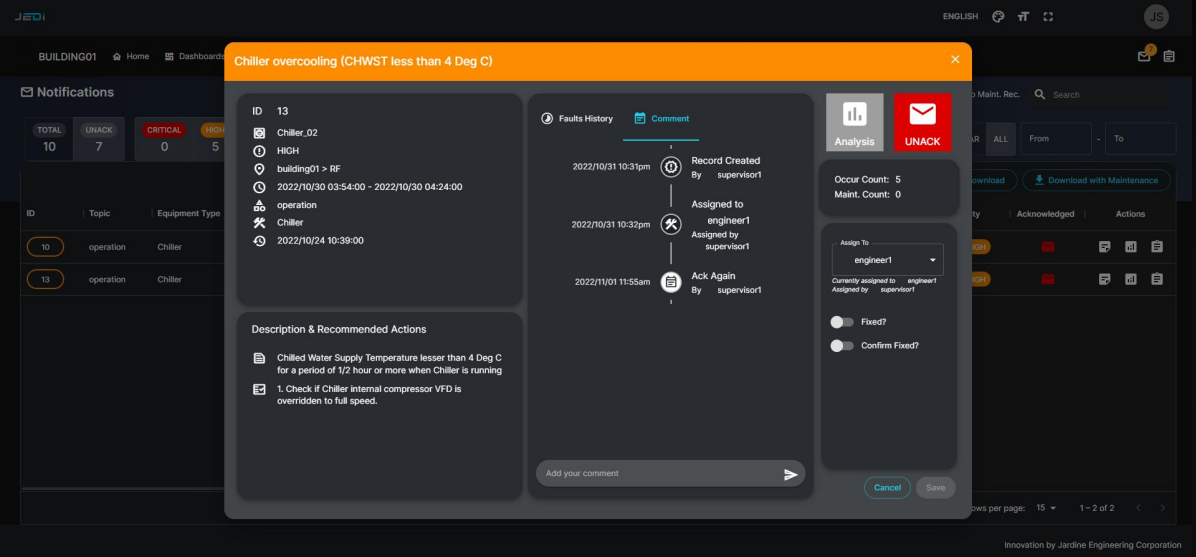Screen dimensions: 1196x557
Task: Open notifications mail icon with badge
Action: tap(1144, 56)
